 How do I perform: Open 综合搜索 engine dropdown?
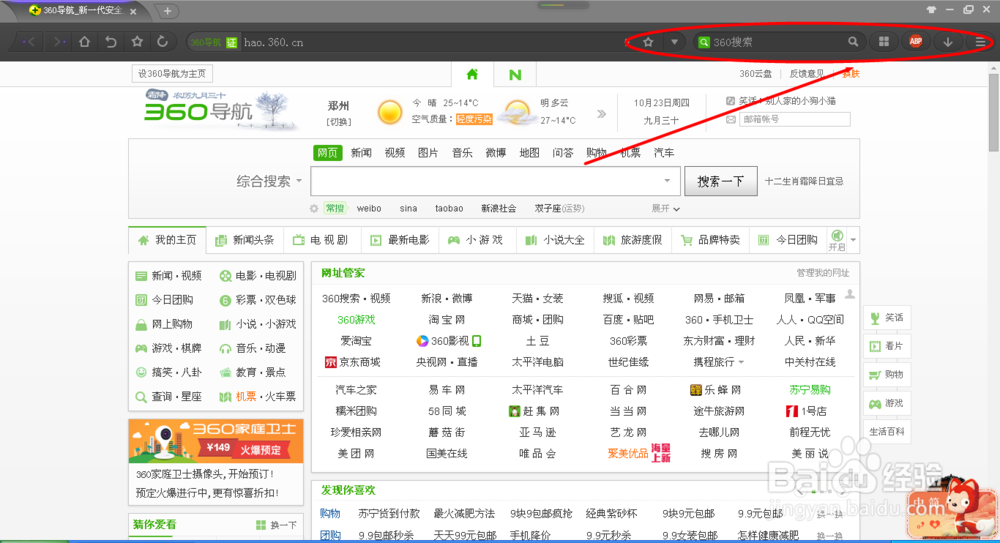269,181
